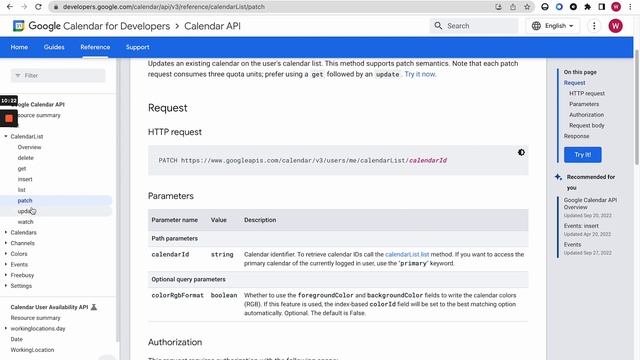
Task: Open Chrome profile avatar in the toolbar
Action: pyautogui.click(x=616, y=7)
